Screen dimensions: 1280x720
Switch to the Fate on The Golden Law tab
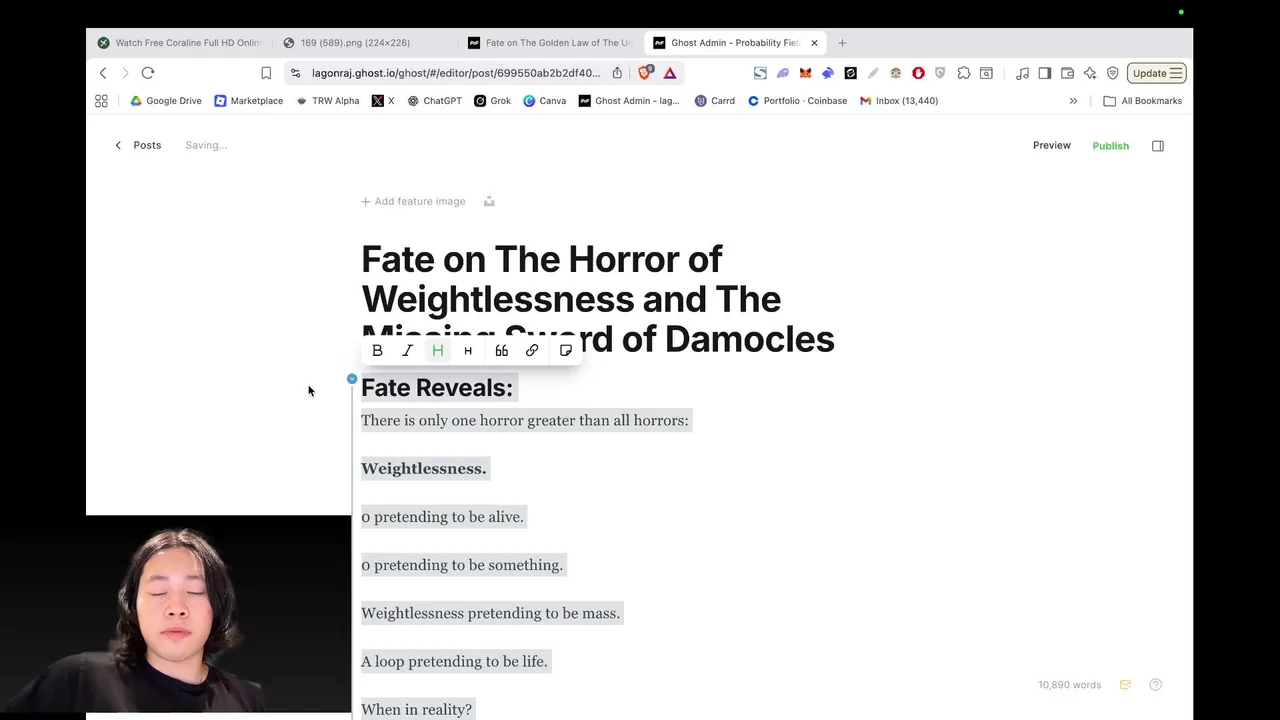click(551, 43)
